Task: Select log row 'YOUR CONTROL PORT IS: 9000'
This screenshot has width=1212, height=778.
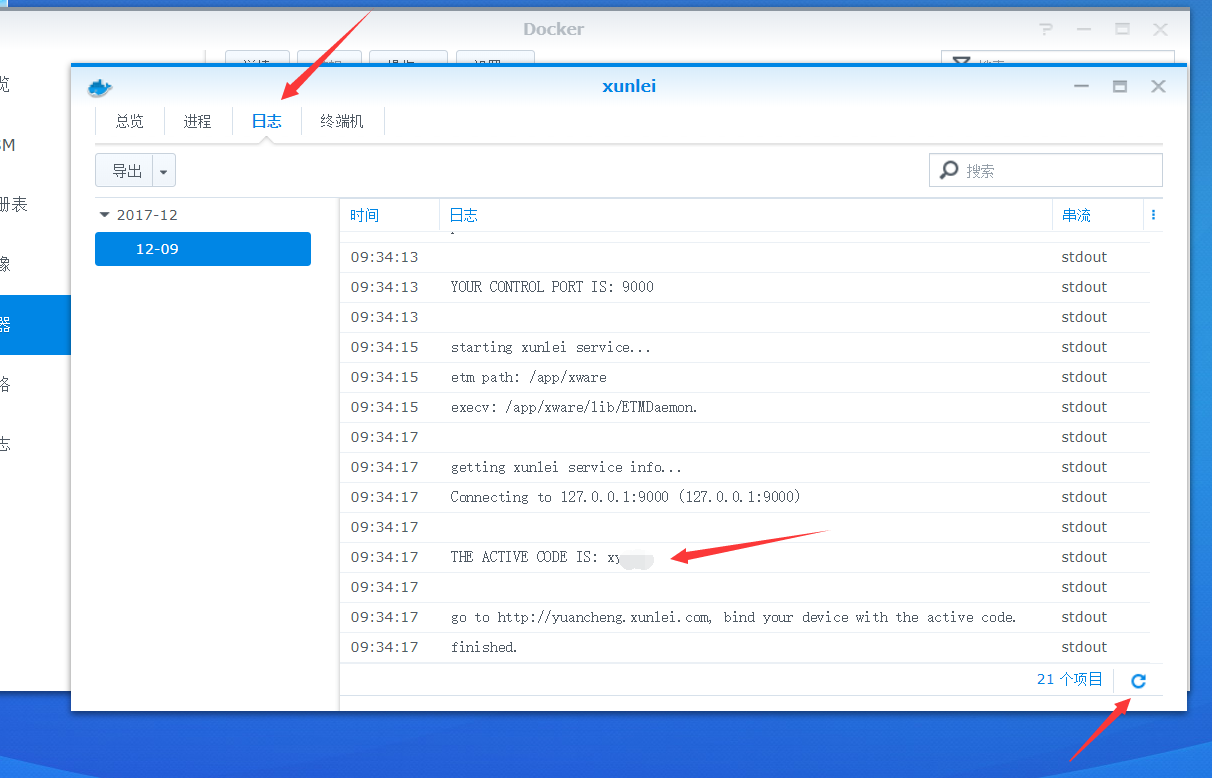Action: pyautogui.click(x=745, y=287)
